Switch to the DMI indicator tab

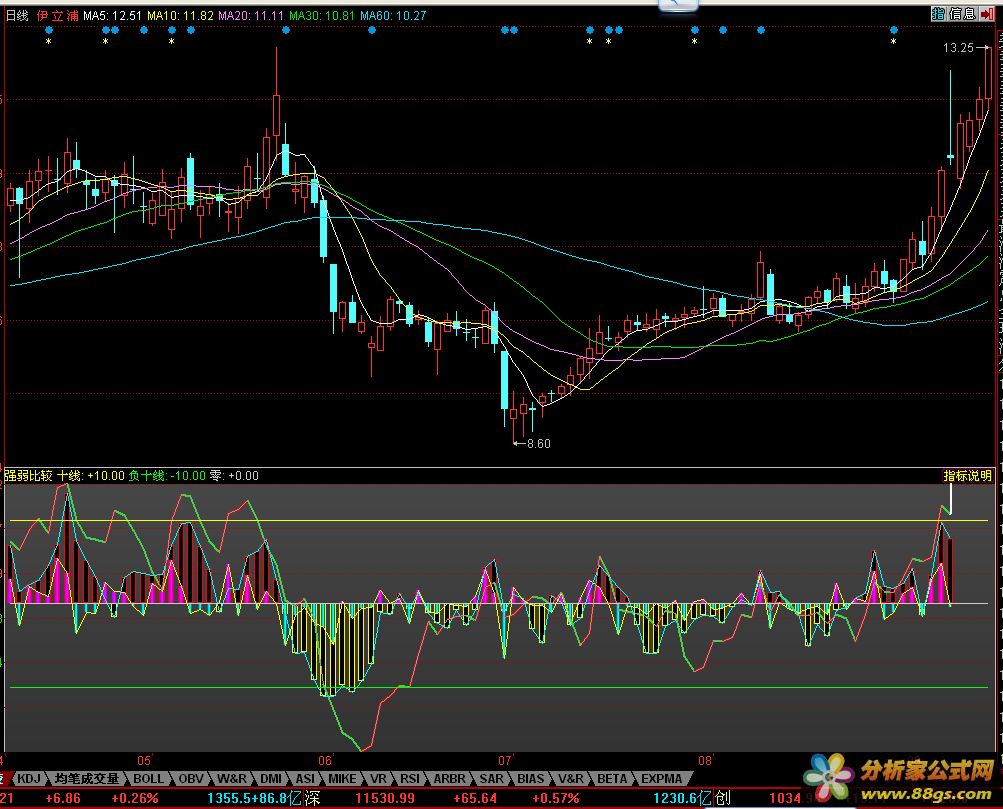271,778
